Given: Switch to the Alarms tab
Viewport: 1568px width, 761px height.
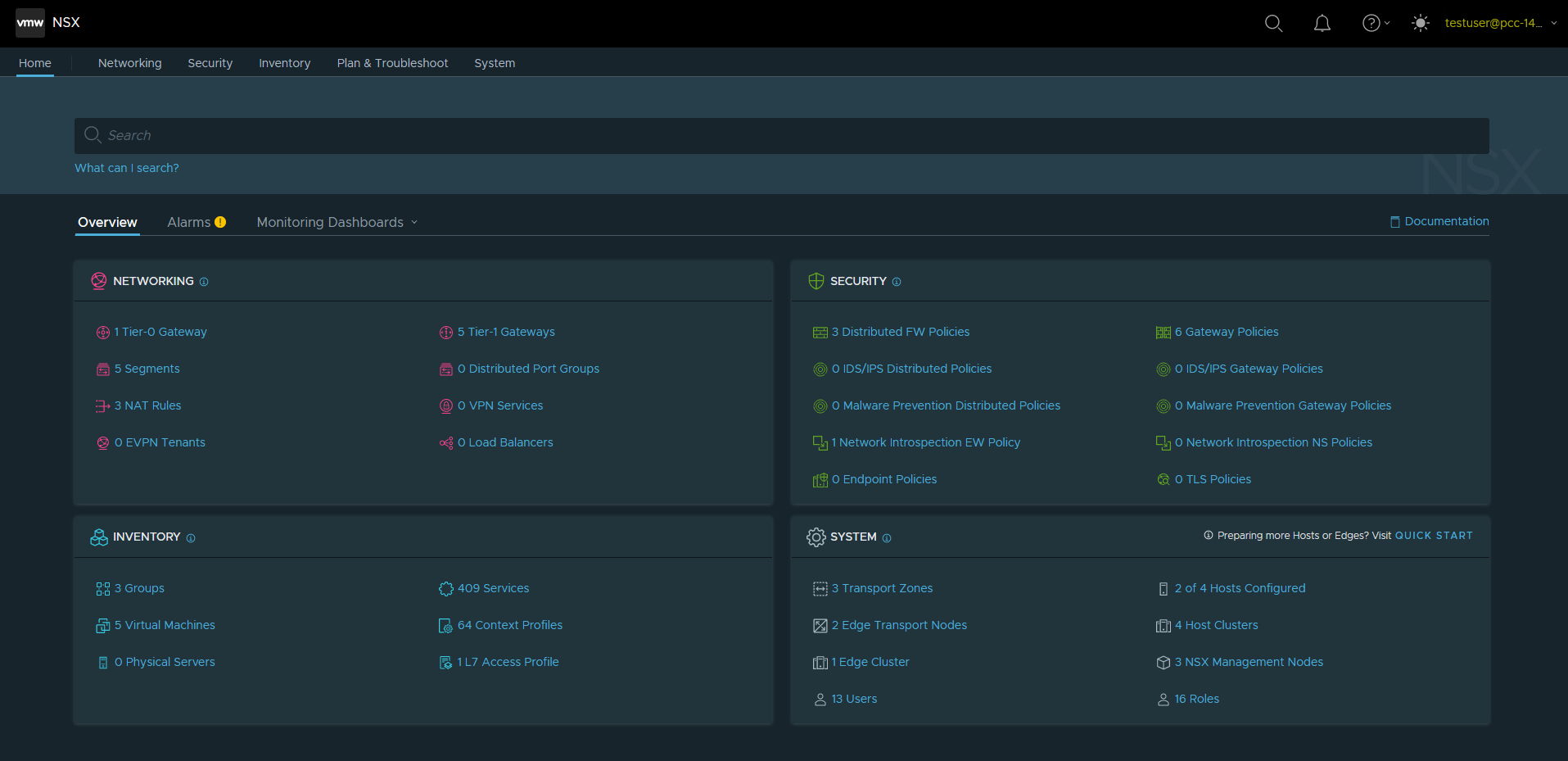Looking at the screenshot, I should coord(189,223).
